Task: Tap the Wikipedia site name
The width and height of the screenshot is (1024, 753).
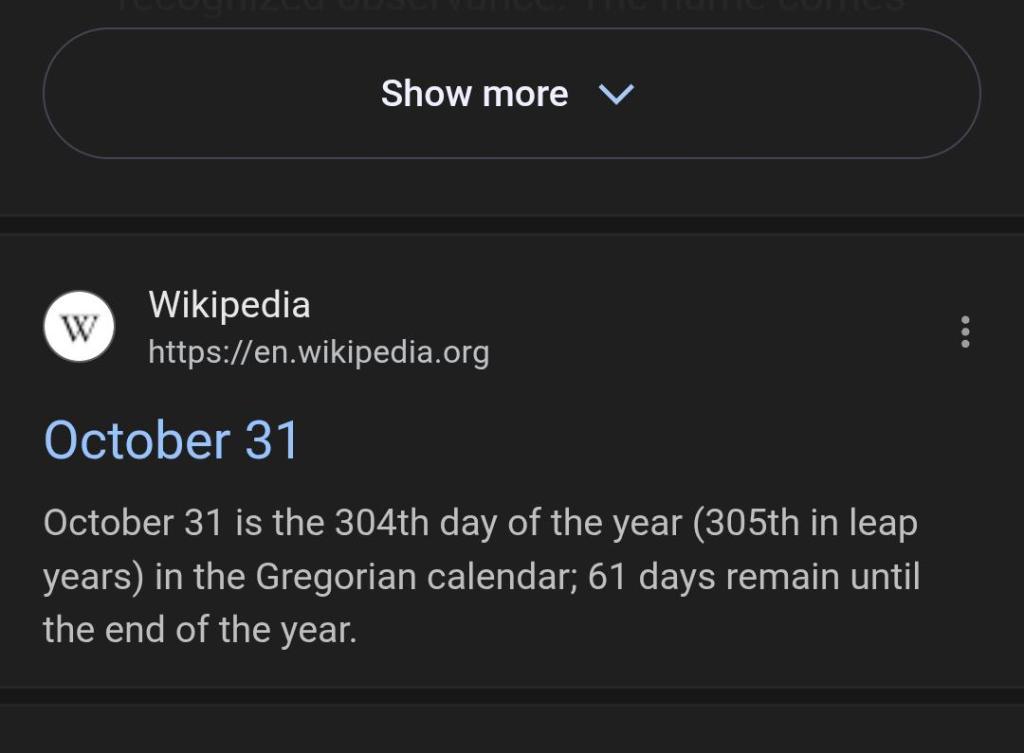Action: coord(229,304)
